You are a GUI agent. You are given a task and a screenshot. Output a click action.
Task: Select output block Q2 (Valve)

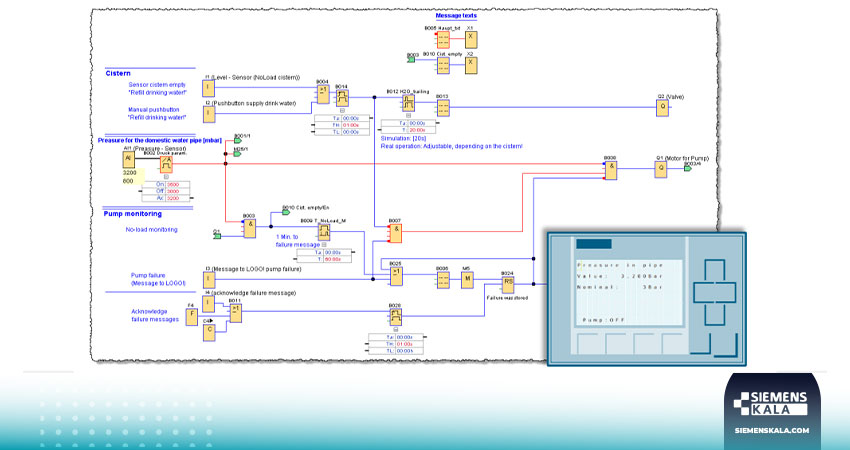[662, 107]
